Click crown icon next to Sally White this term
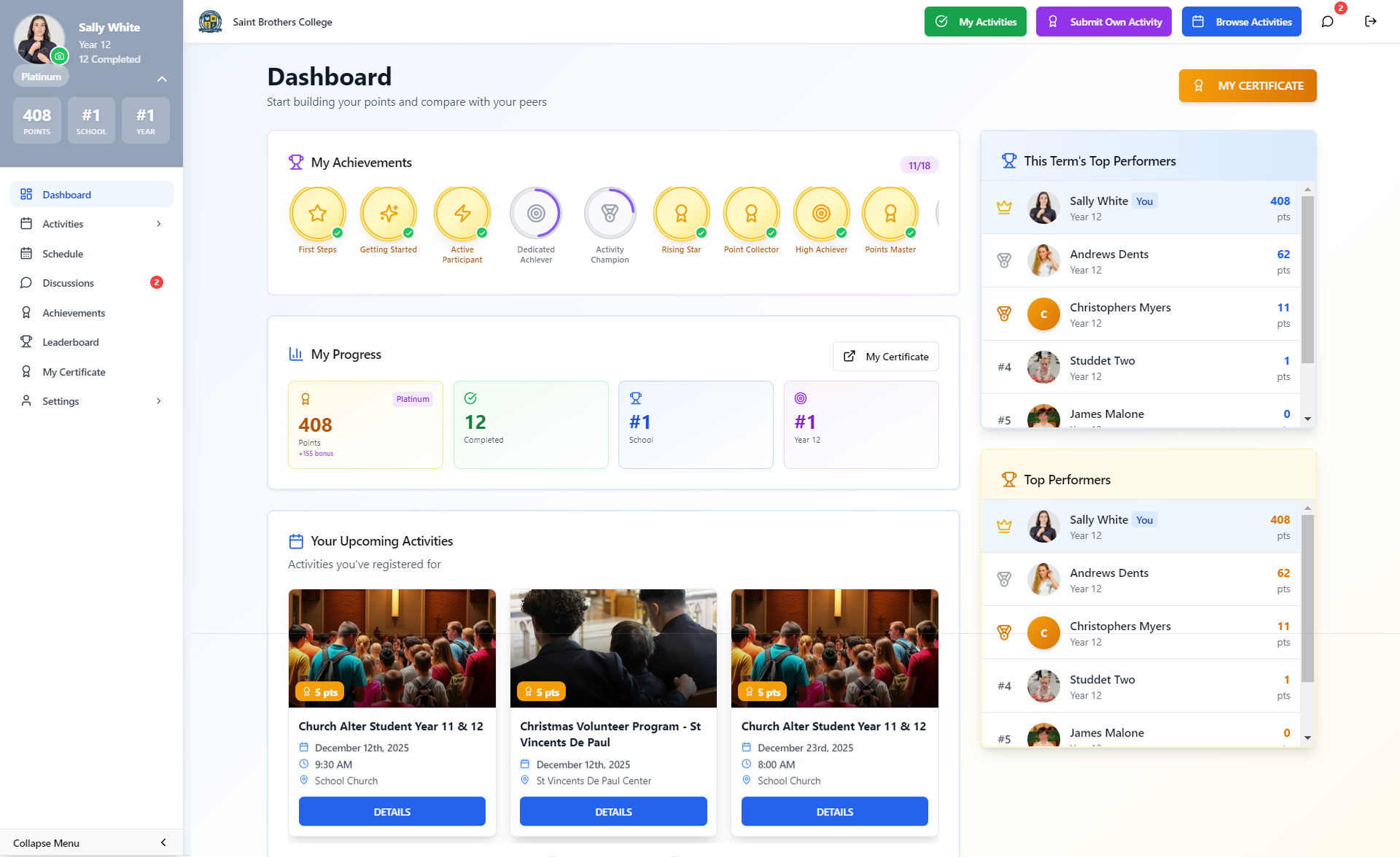This screenshot has width=1400, height=857. [1004, 207]
